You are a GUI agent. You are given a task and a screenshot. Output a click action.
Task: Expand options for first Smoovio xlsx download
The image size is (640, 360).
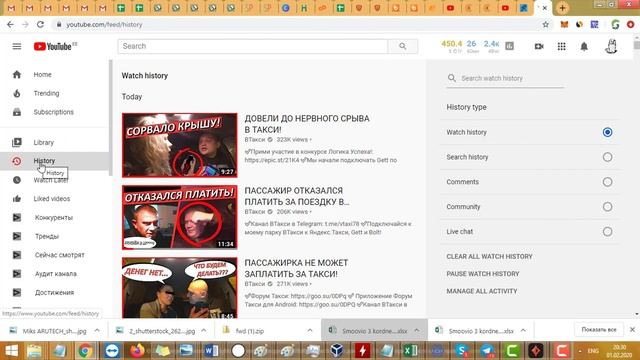[416, 331]
